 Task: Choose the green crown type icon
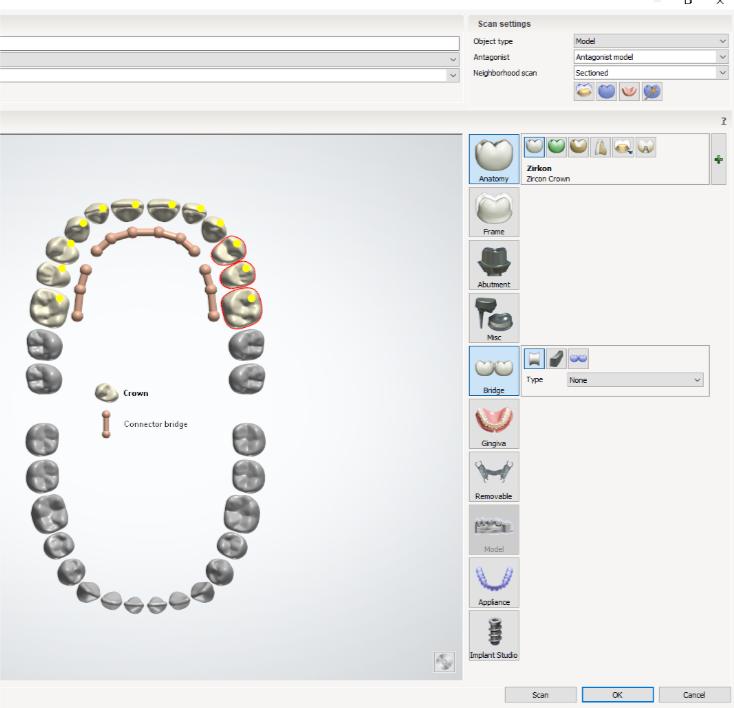point(556,147)
